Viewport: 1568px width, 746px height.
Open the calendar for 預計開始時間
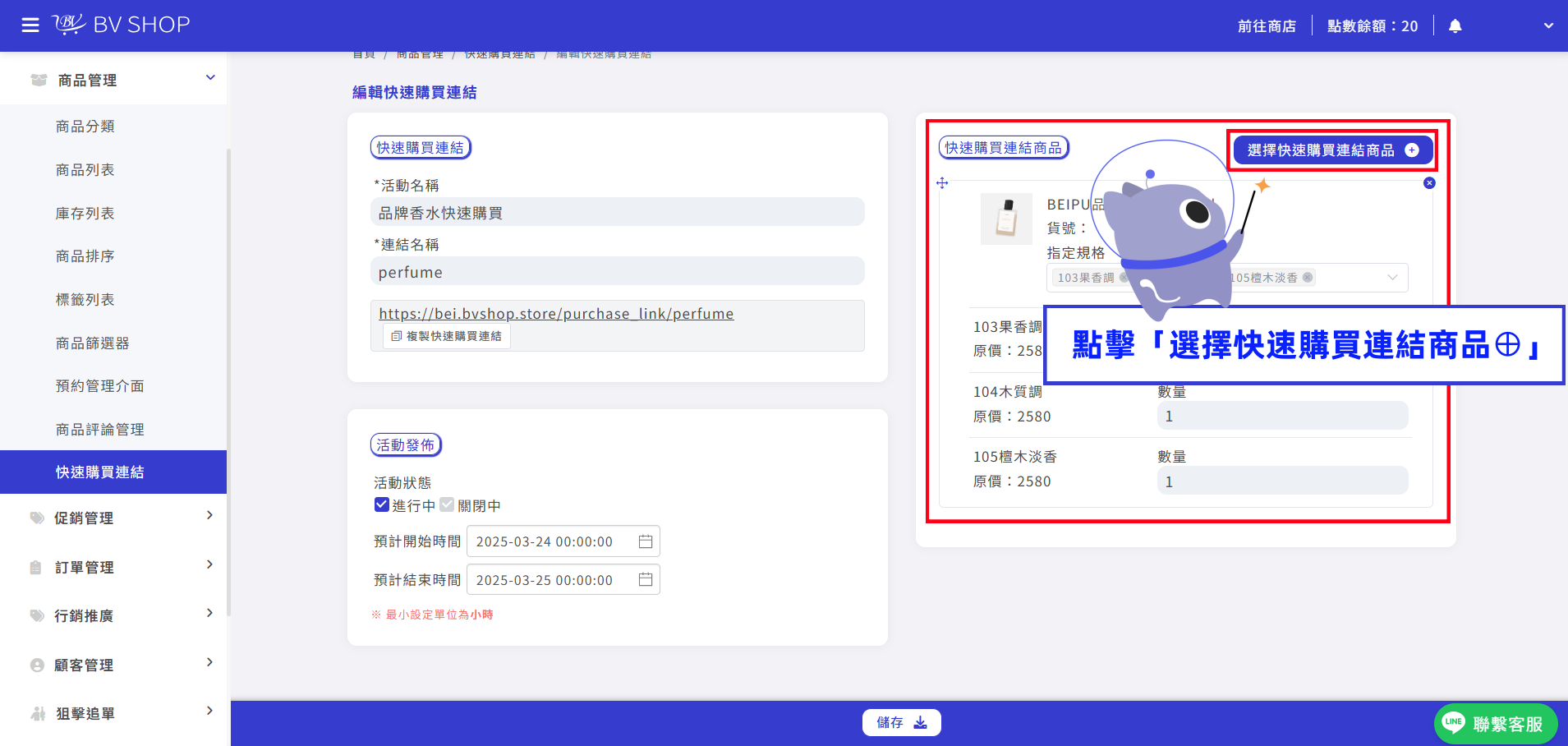(x=646, y=541)
